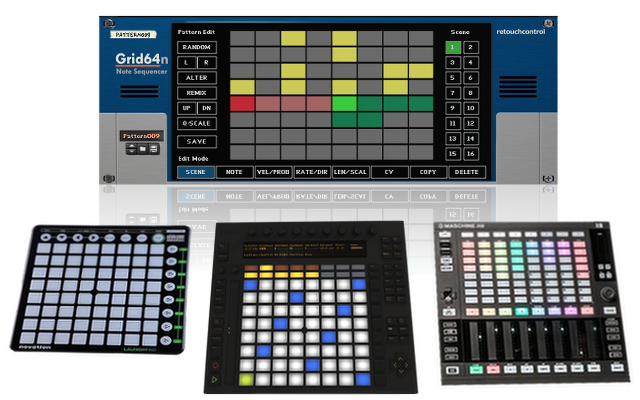This screenshot has height=400, width=640.
Task: Shift pattern left with L button
Action: pyautogui.click(x=187, y=62)
